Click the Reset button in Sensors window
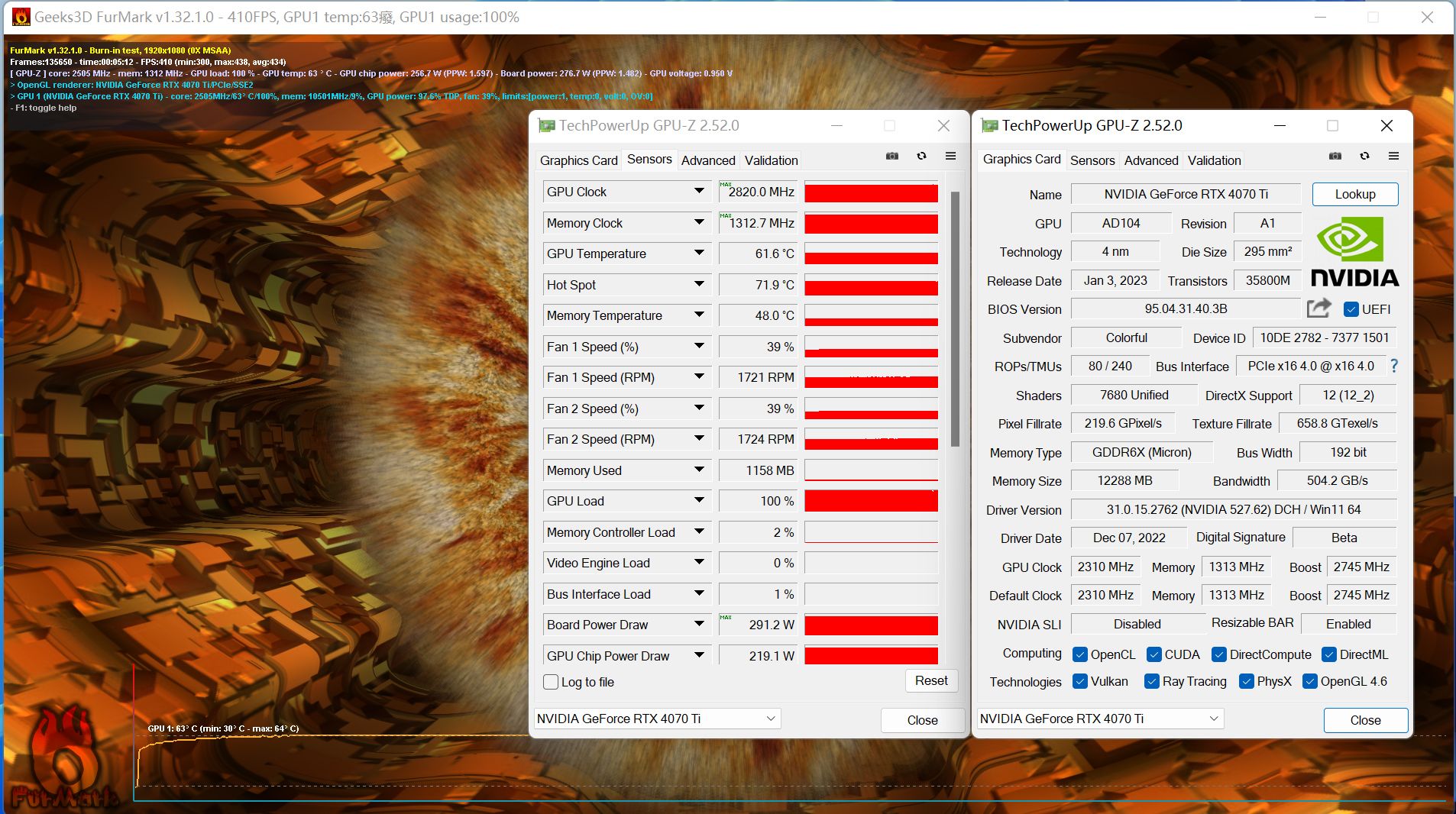This screenshot has width=1456, height=814. pyautogui.click(x=931, y=680)
